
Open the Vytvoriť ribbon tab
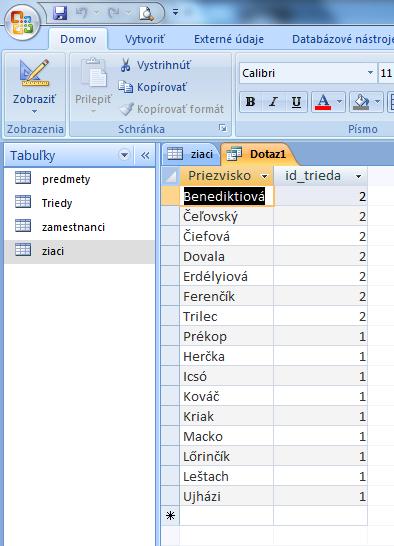click(x=145, y=39)
